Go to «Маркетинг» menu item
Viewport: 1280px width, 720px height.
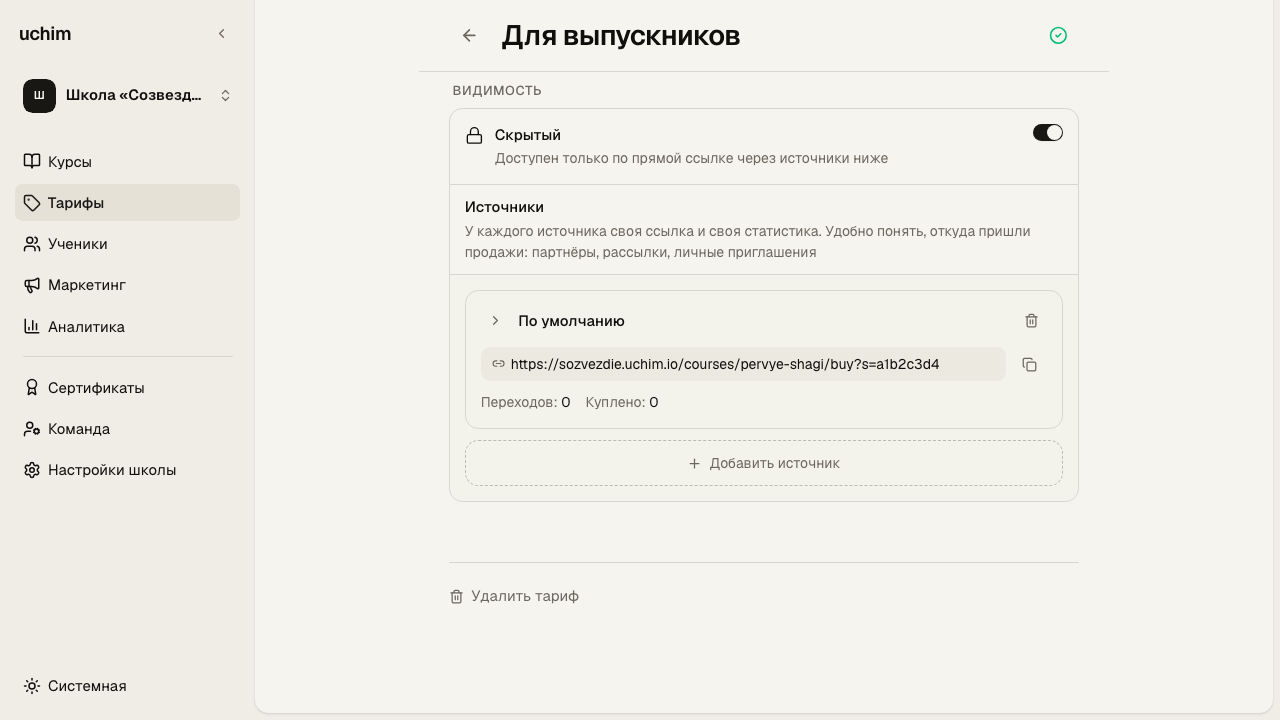(127, 285)
